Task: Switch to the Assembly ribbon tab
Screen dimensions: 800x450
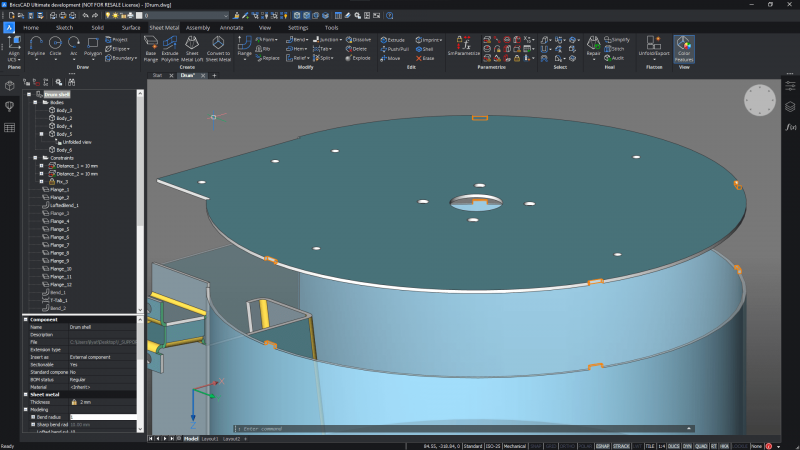Action: click(198, 27)
